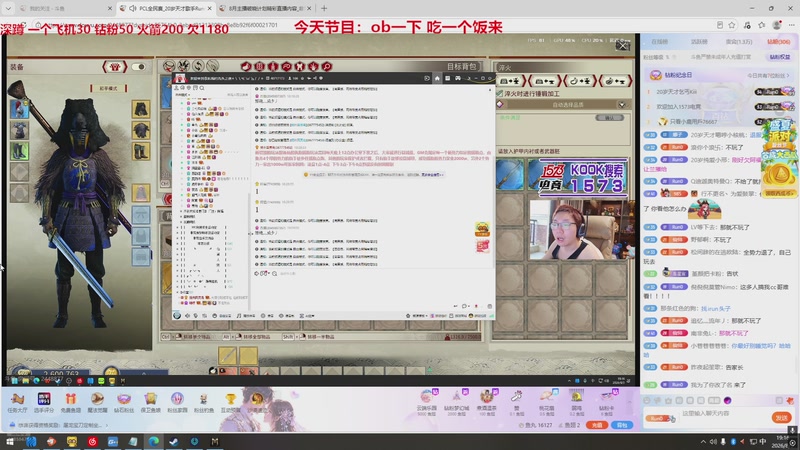Click the search icon in chat window sidebar
Screen dimensions: 800x450
[x=202, y=88]
